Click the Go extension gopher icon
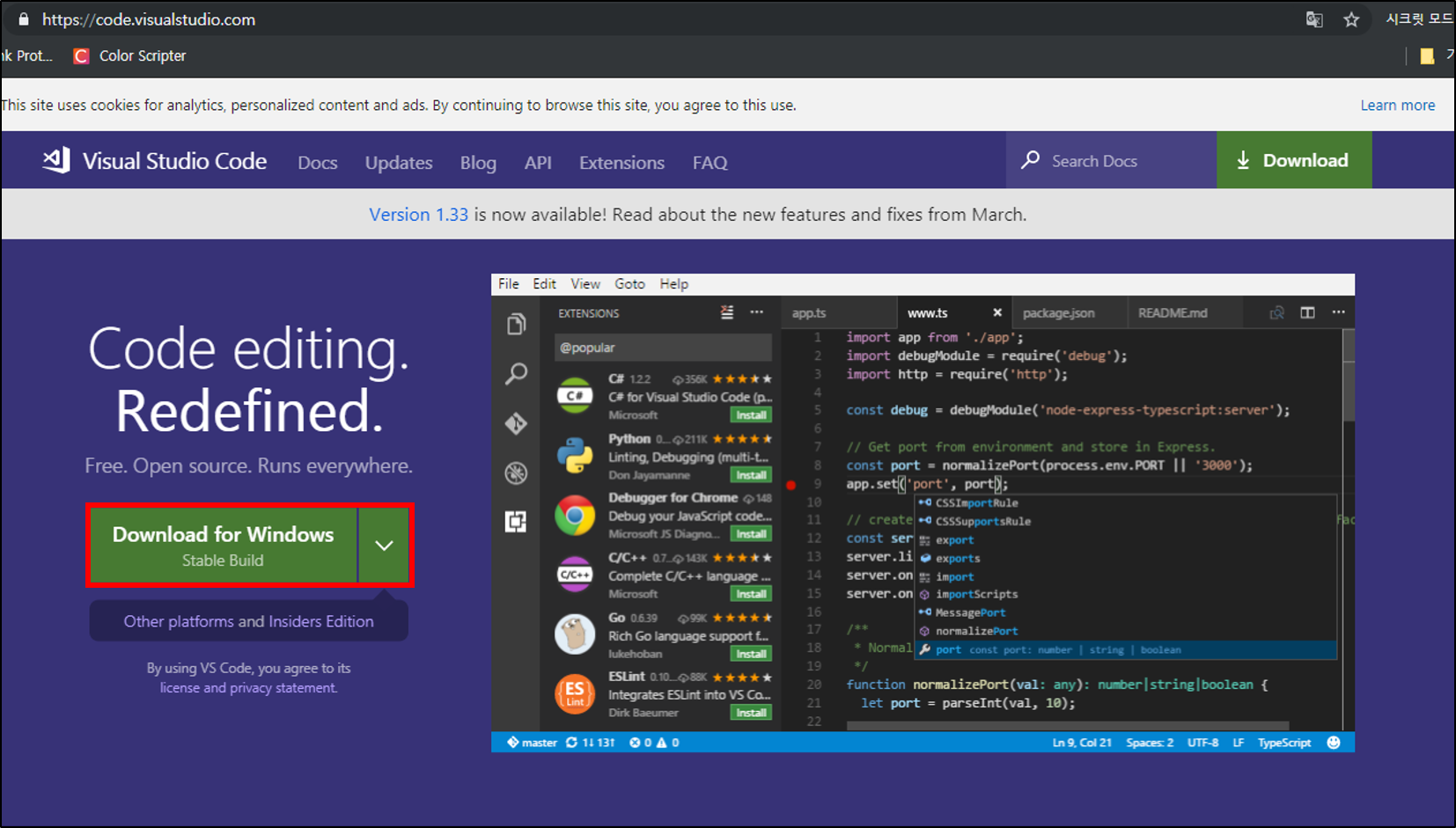The image size is (1456, 828). click(x=575, y=634)
